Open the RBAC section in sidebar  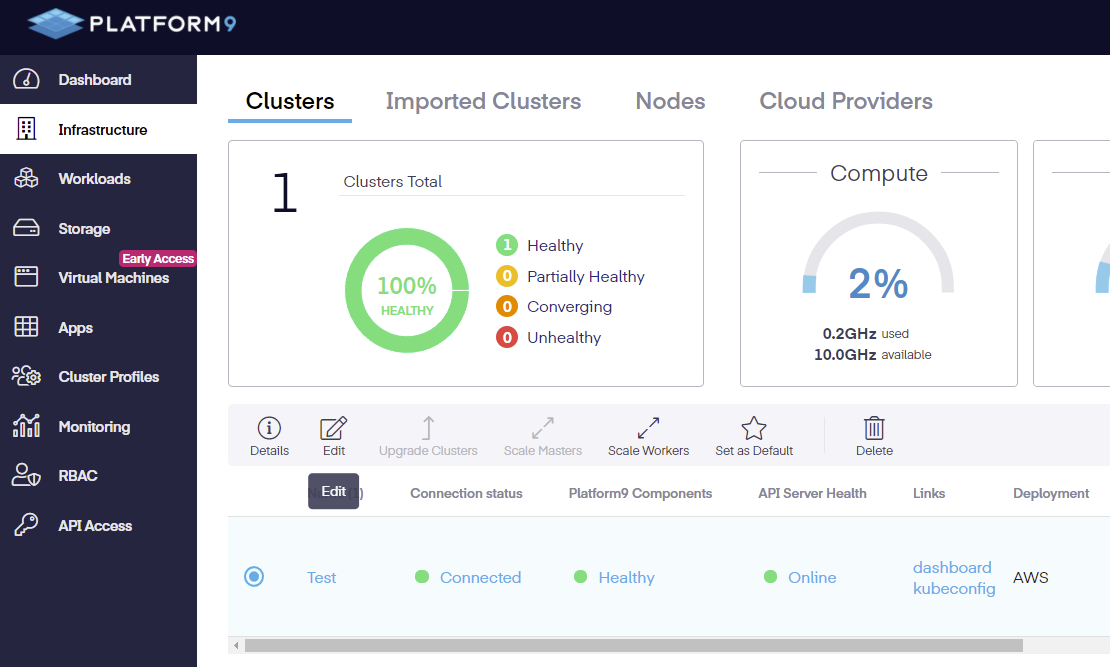point(77,476)
